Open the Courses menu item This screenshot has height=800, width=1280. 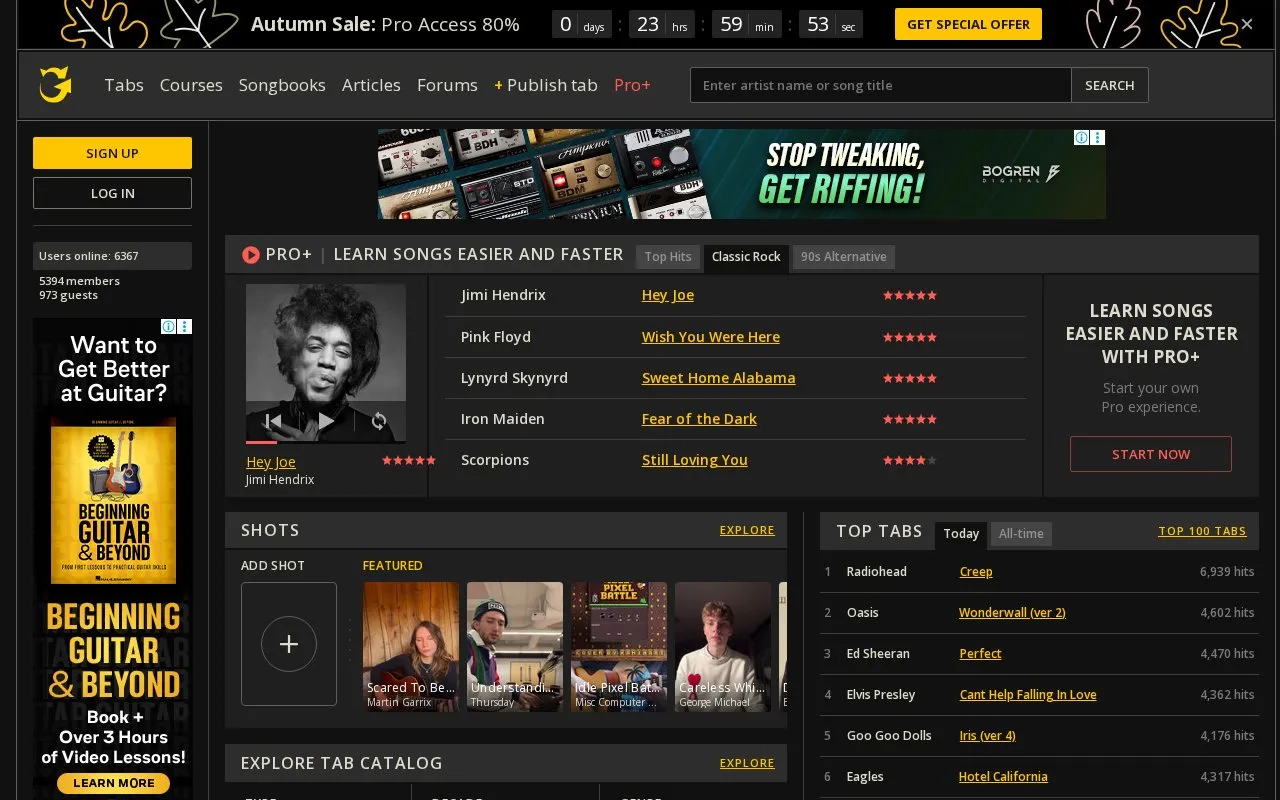pyautogui.click(x=191, y=85)
